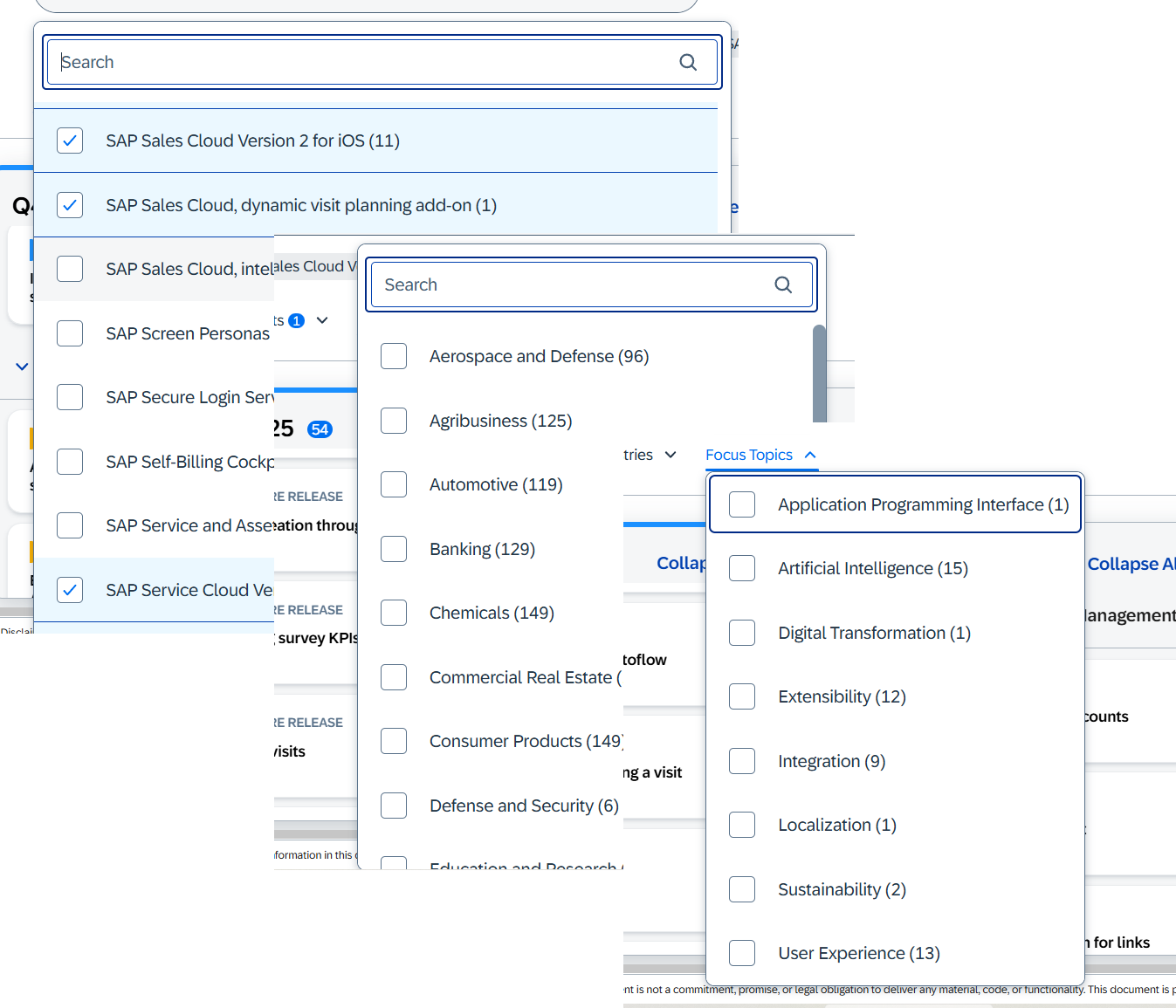
Task: Select the Banking industry checkbox
Action: (394, 549)
